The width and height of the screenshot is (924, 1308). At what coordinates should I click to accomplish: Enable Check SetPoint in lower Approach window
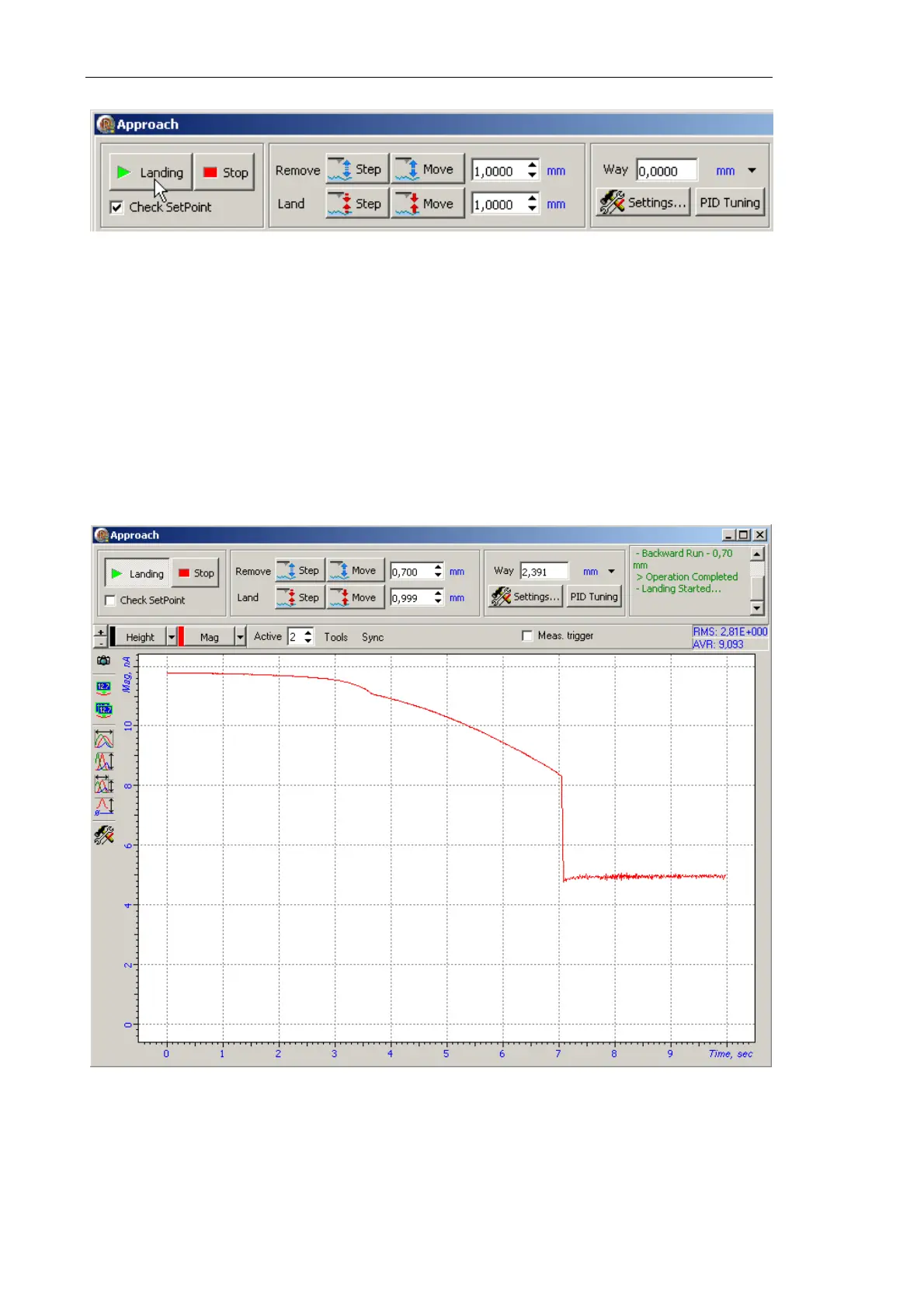click(x=110, y=600)
